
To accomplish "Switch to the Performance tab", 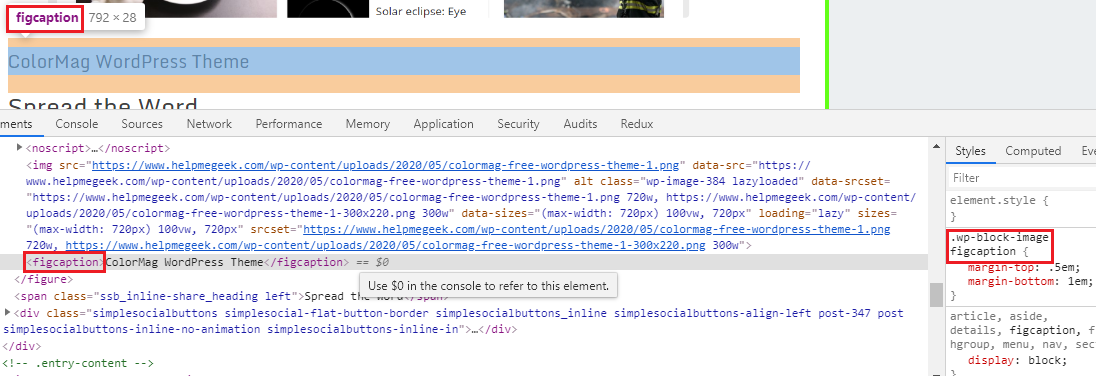I will pyautogui.click(x=289, y=124).
